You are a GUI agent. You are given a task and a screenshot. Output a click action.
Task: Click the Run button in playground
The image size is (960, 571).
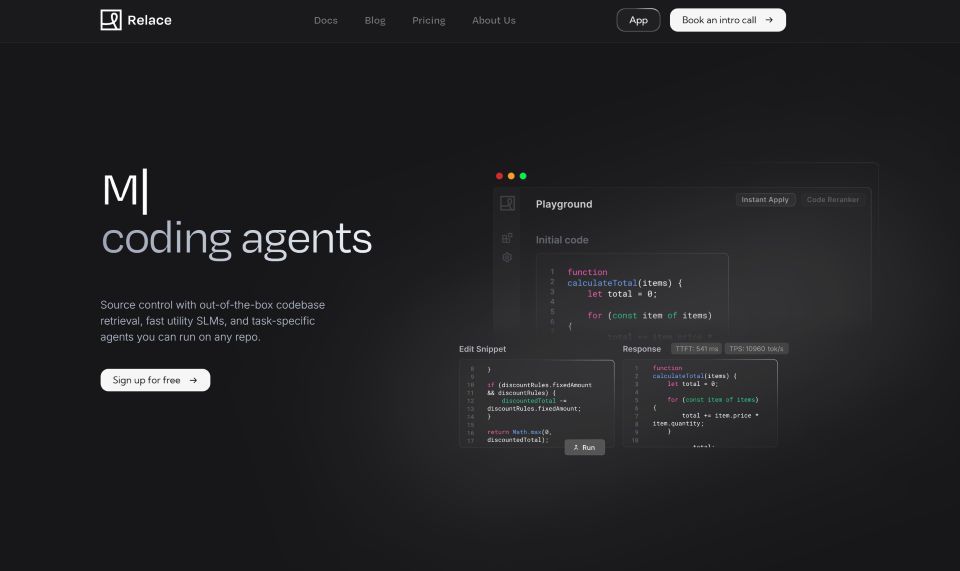(x=584, y=447)
